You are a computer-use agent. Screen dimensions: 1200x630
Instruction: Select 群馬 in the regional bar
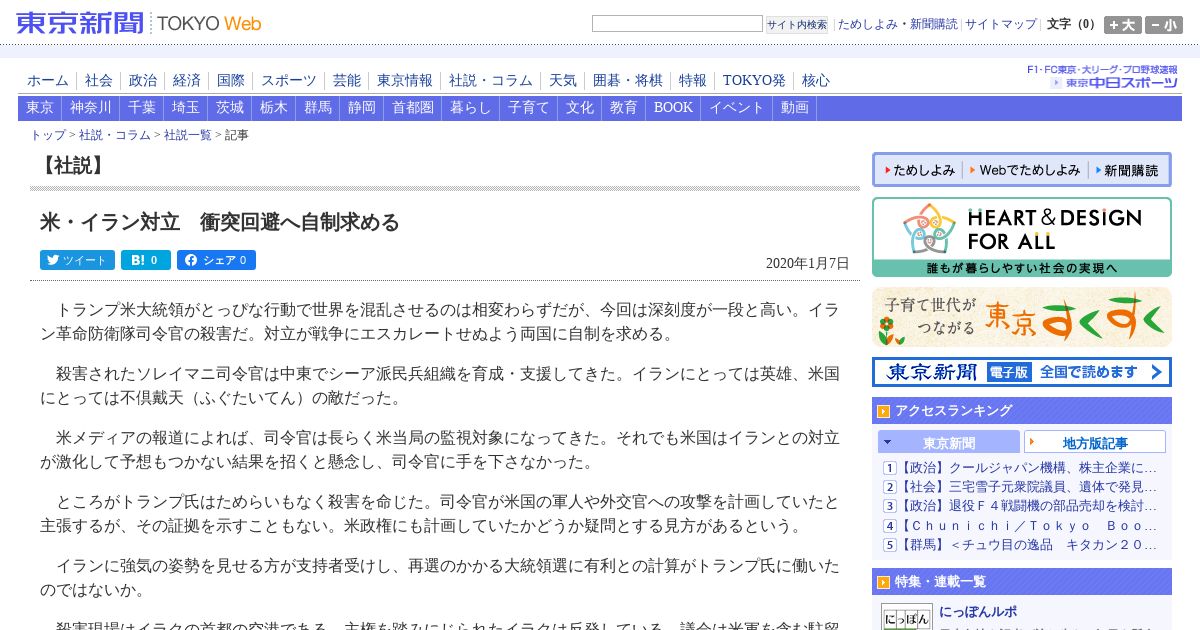[x=318, y=108]
